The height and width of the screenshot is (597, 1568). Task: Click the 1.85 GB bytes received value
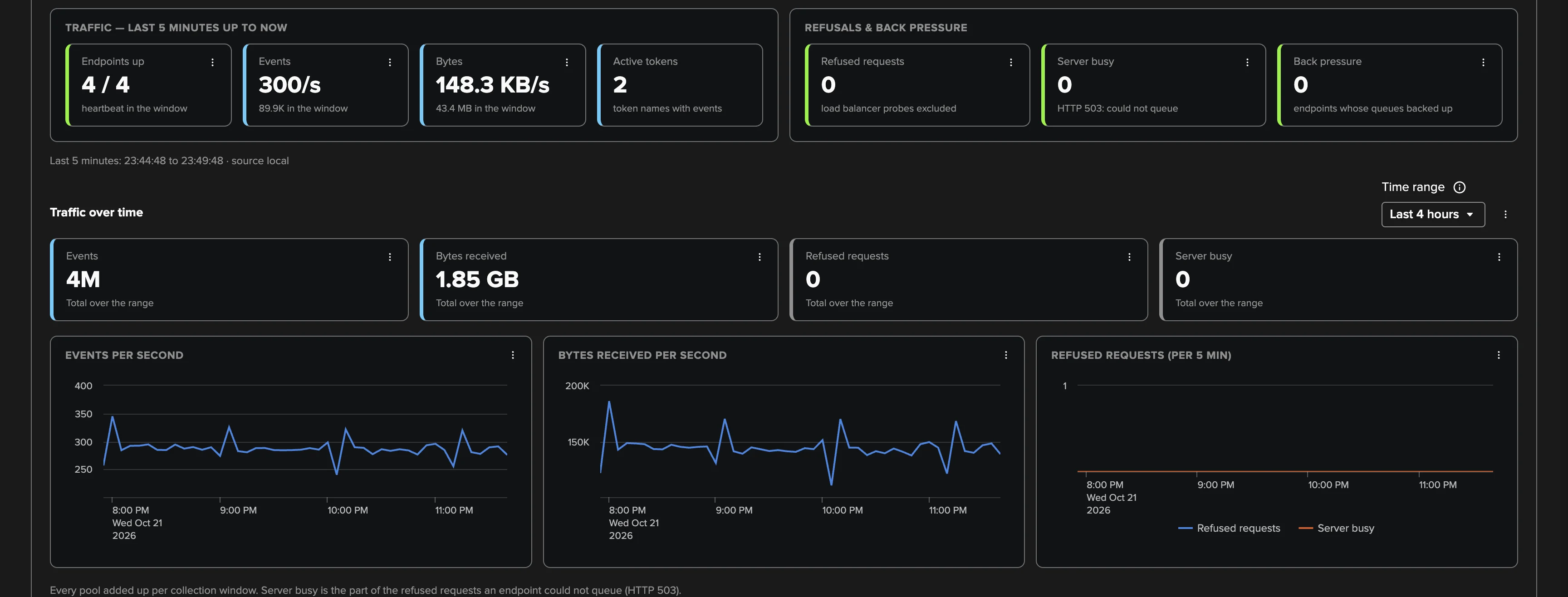pos(477,279)
